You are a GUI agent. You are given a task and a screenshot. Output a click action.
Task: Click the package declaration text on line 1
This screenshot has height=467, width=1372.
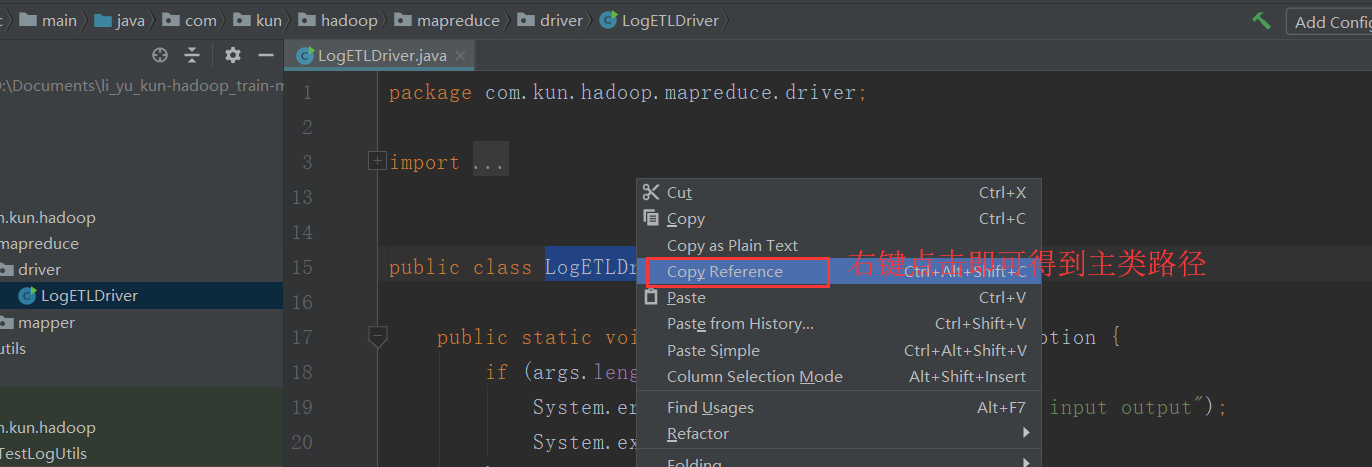[x=628, y=92]
